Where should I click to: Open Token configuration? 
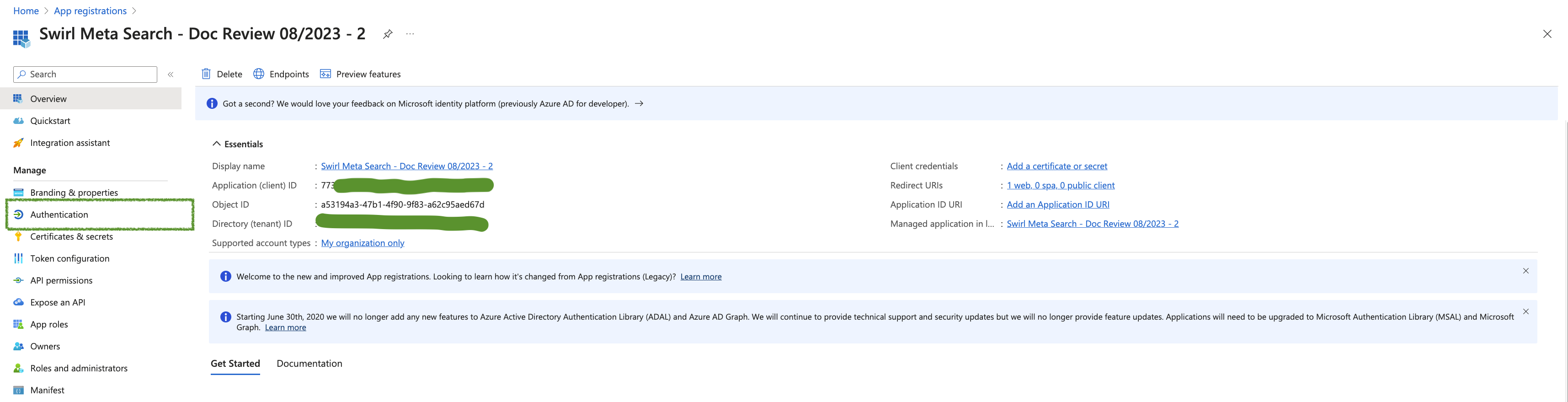click(70, 258)
